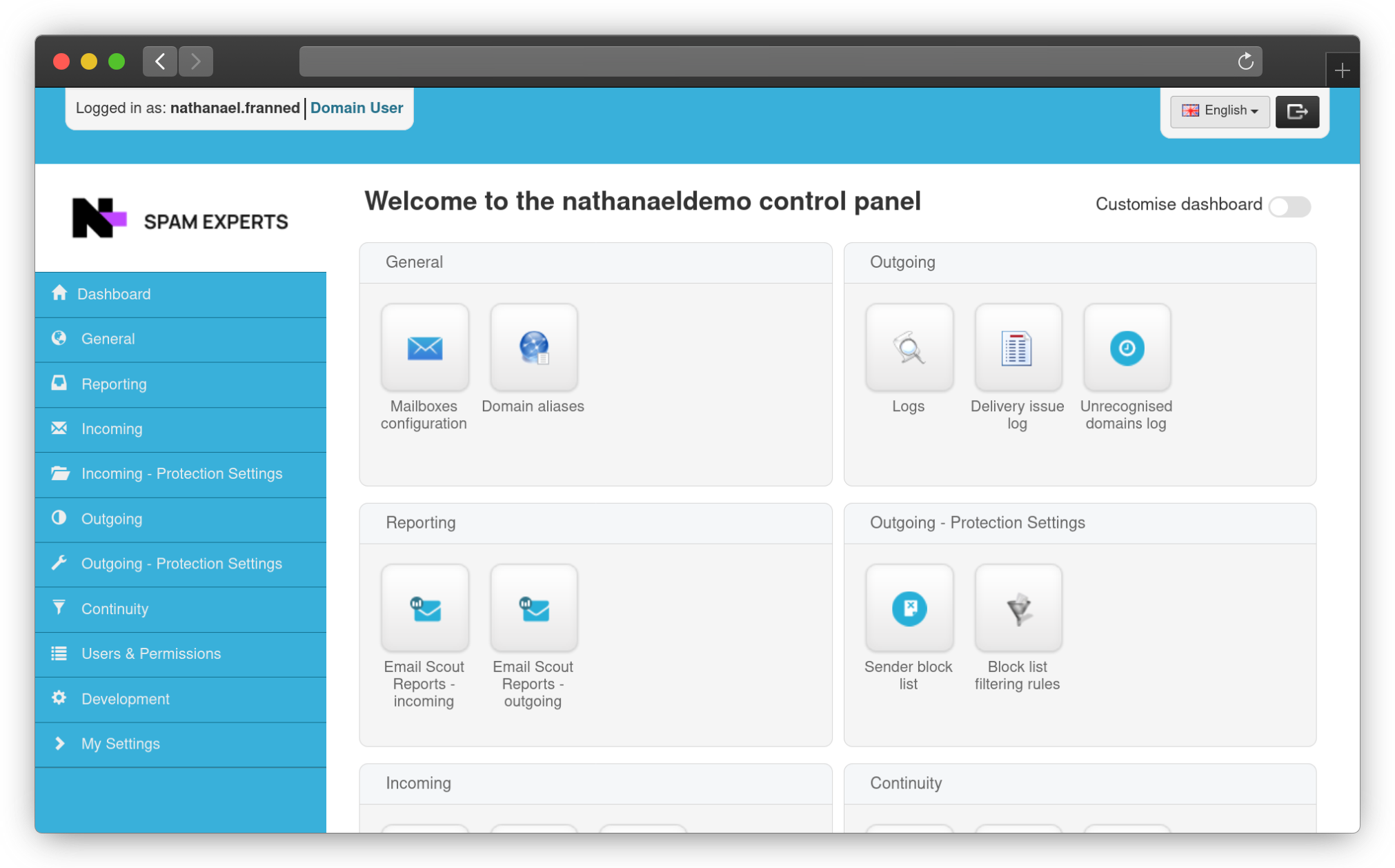Viewport: 1395px width, 868px height.
Task: Click the browser back button
Action: [x=160, y=61]
